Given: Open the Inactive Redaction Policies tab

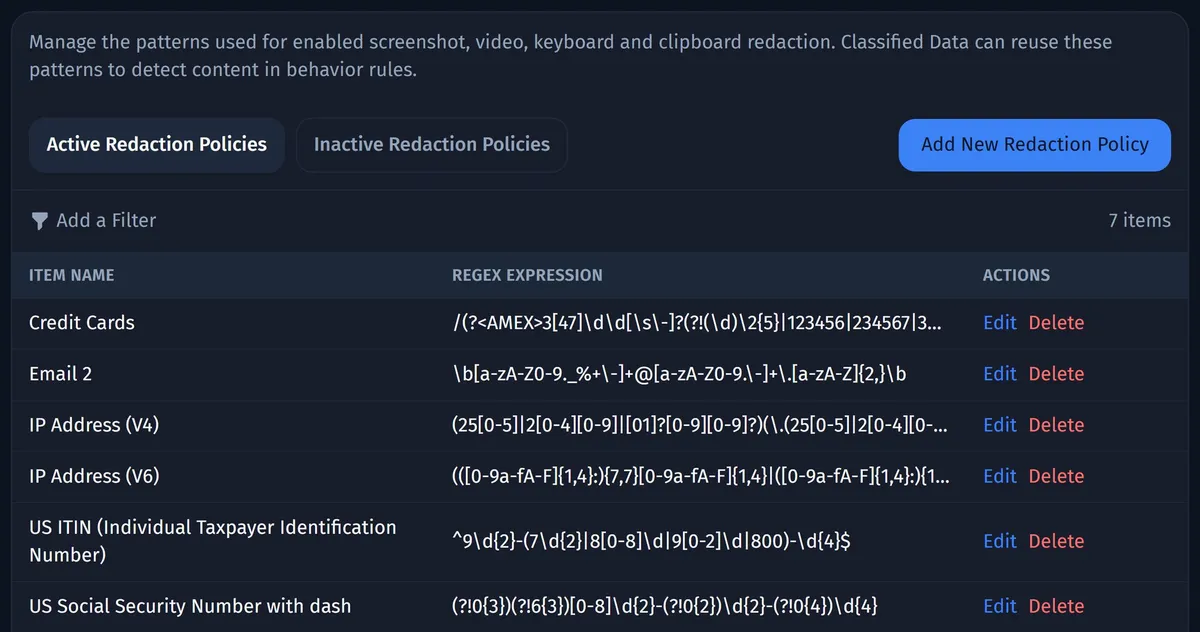Looking at the screenshot, I should click(x=432, y=145).
